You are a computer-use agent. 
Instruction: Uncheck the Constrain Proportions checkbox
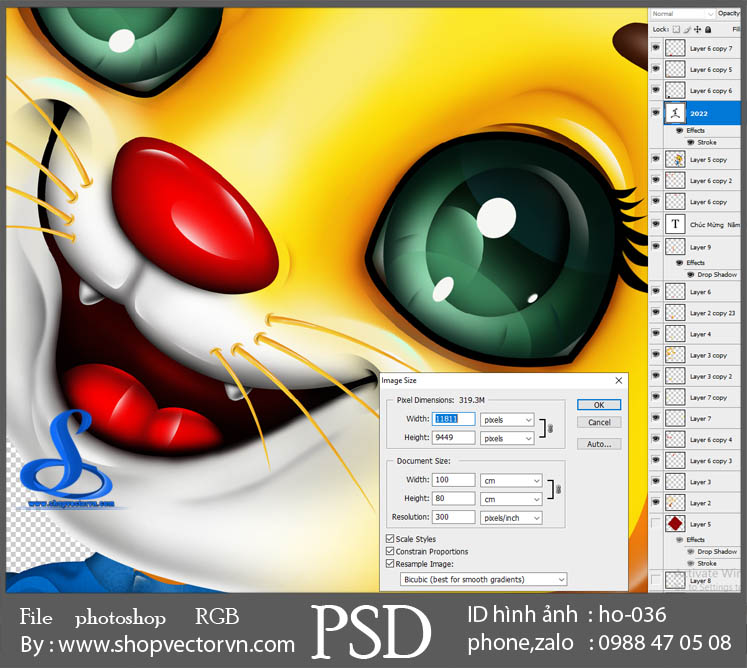pos(390,551)
